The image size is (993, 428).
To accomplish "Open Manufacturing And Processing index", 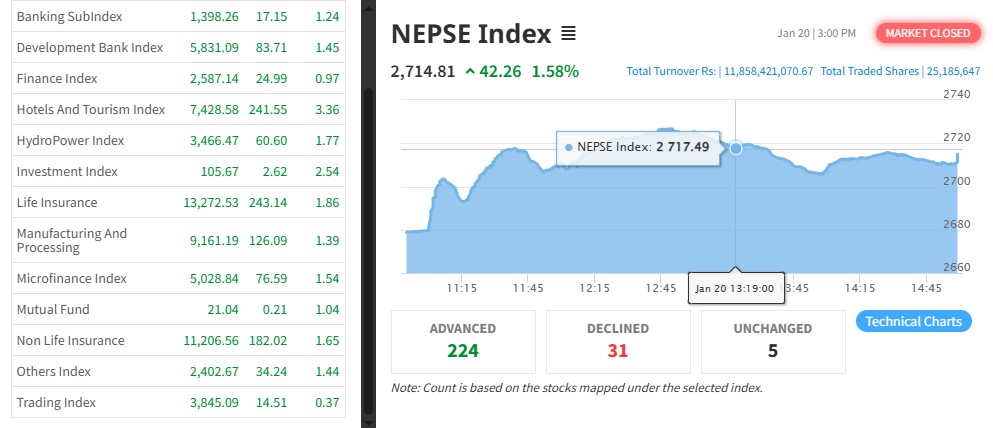I will tap(72, 240).
